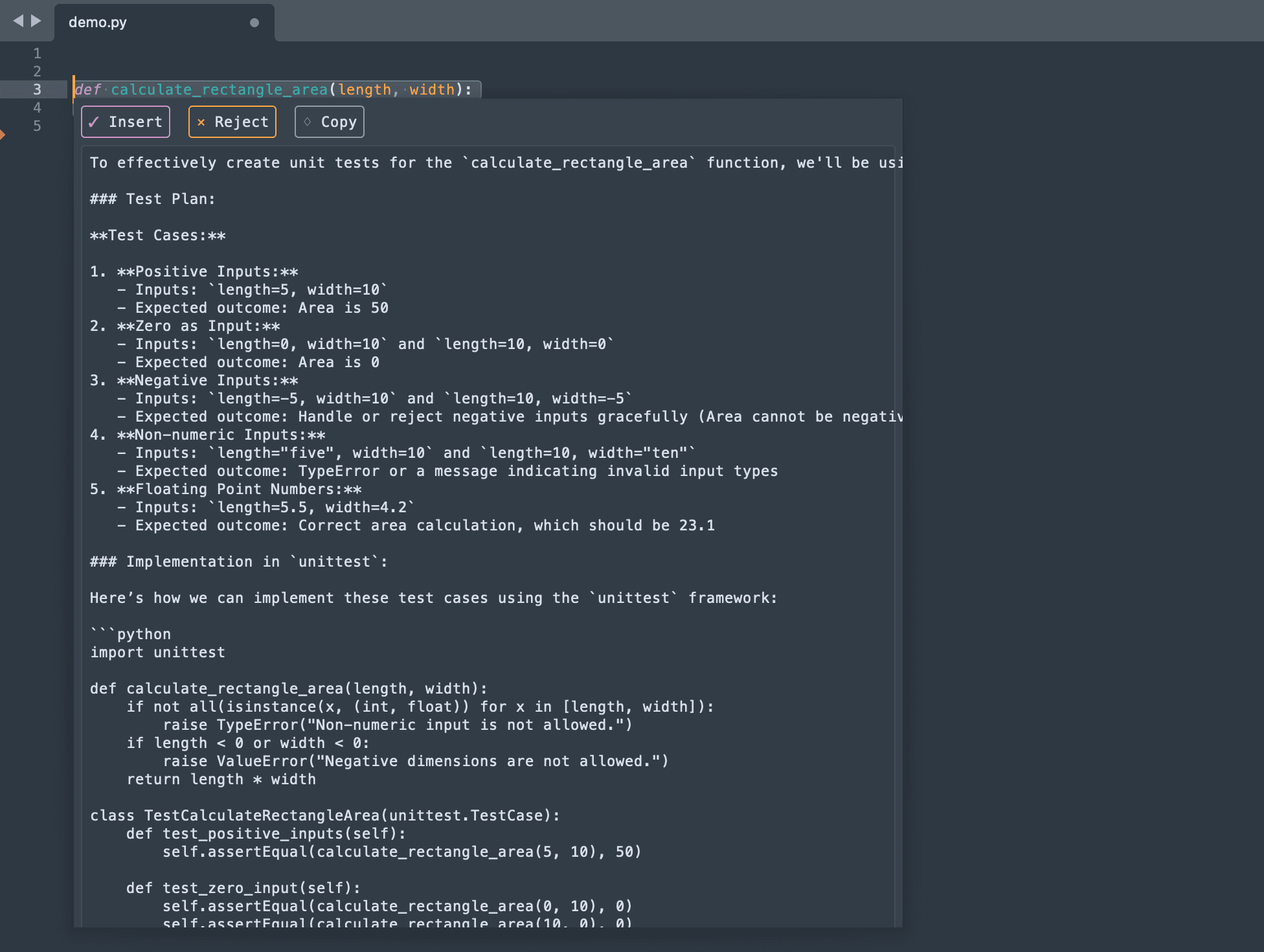The width and height of the screenshot is (1264, 952).
Task: Click the orange bookmark marker on left edge
Action: point(2,135)
